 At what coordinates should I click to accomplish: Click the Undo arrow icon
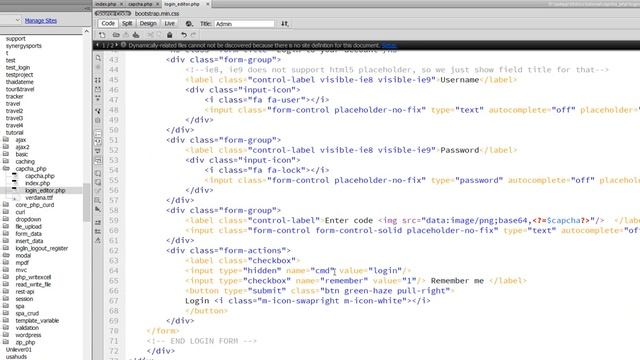point(184,35)
